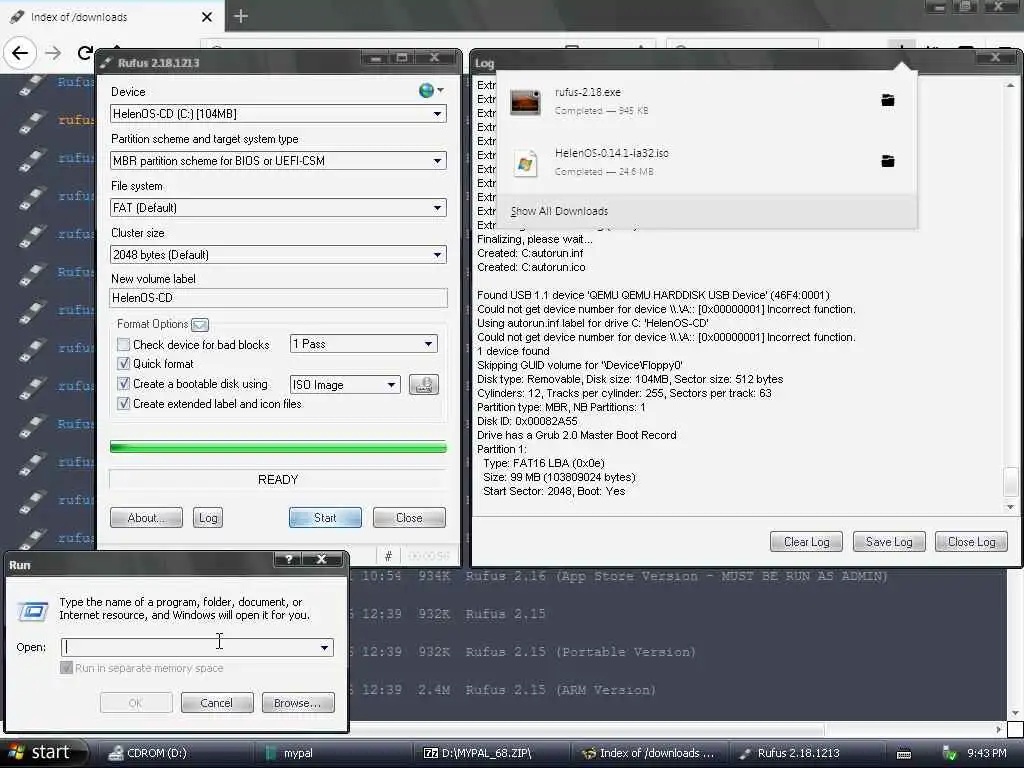Click the Run dialog Open text field

tap(189, 647)
